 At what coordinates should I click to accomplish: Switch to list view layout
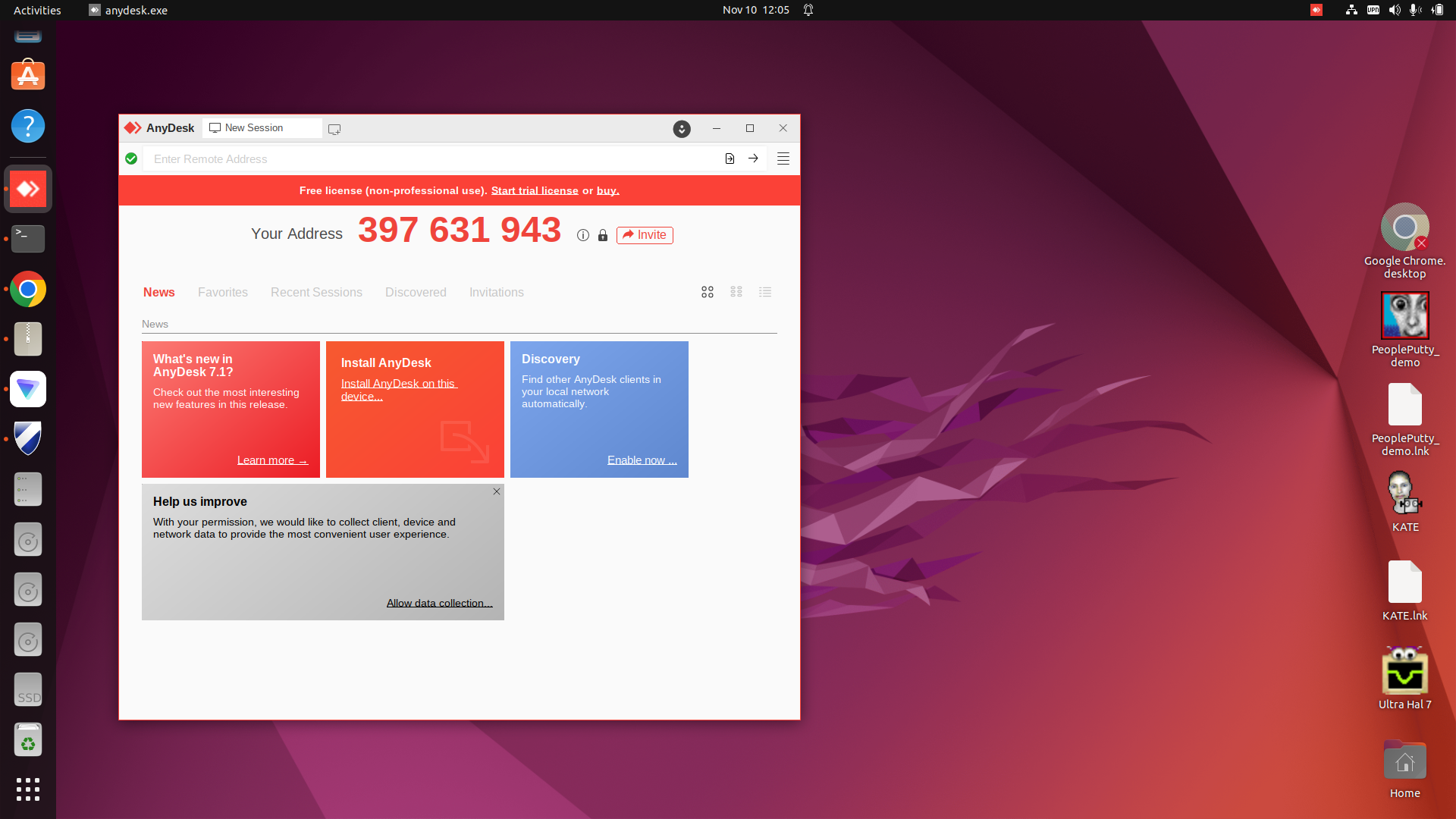[x=765, y=292]
